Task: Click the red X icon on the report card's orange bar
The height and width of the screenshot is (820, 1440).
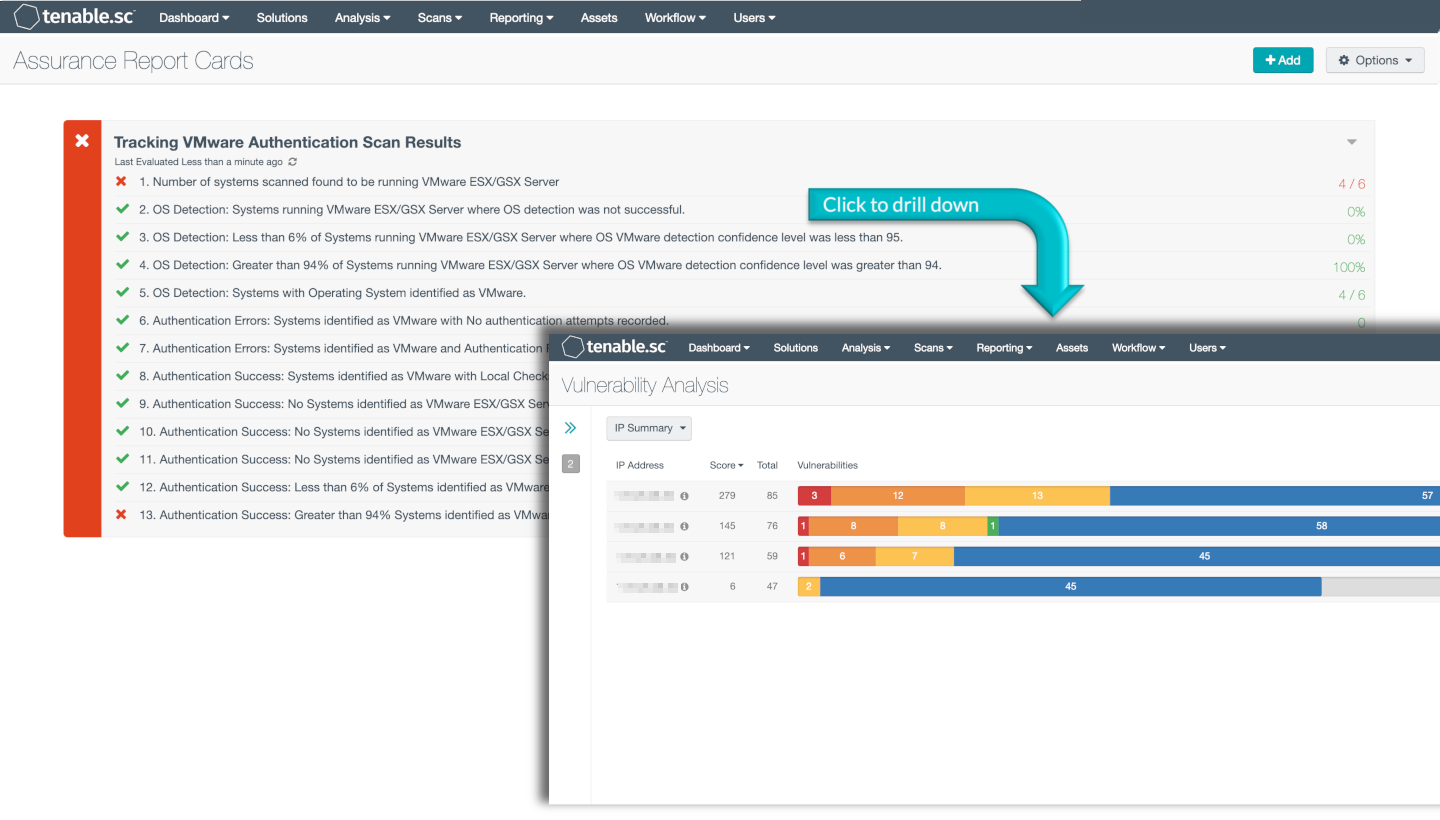Action: 82,141
